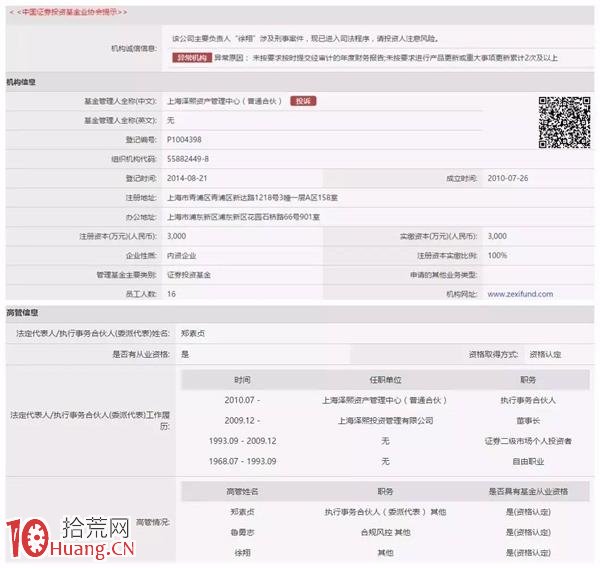Click 合规风控 其他 position cell
The width and height of the screenshot is (600, 568).
tap(385, 532)
